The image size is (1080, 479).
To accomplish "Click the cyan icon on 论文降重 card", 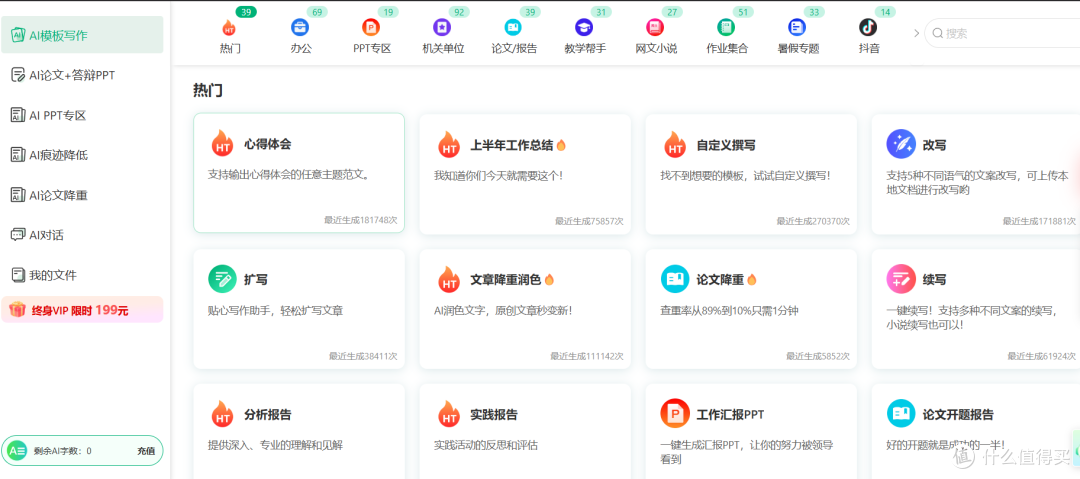I will [675, 279].
